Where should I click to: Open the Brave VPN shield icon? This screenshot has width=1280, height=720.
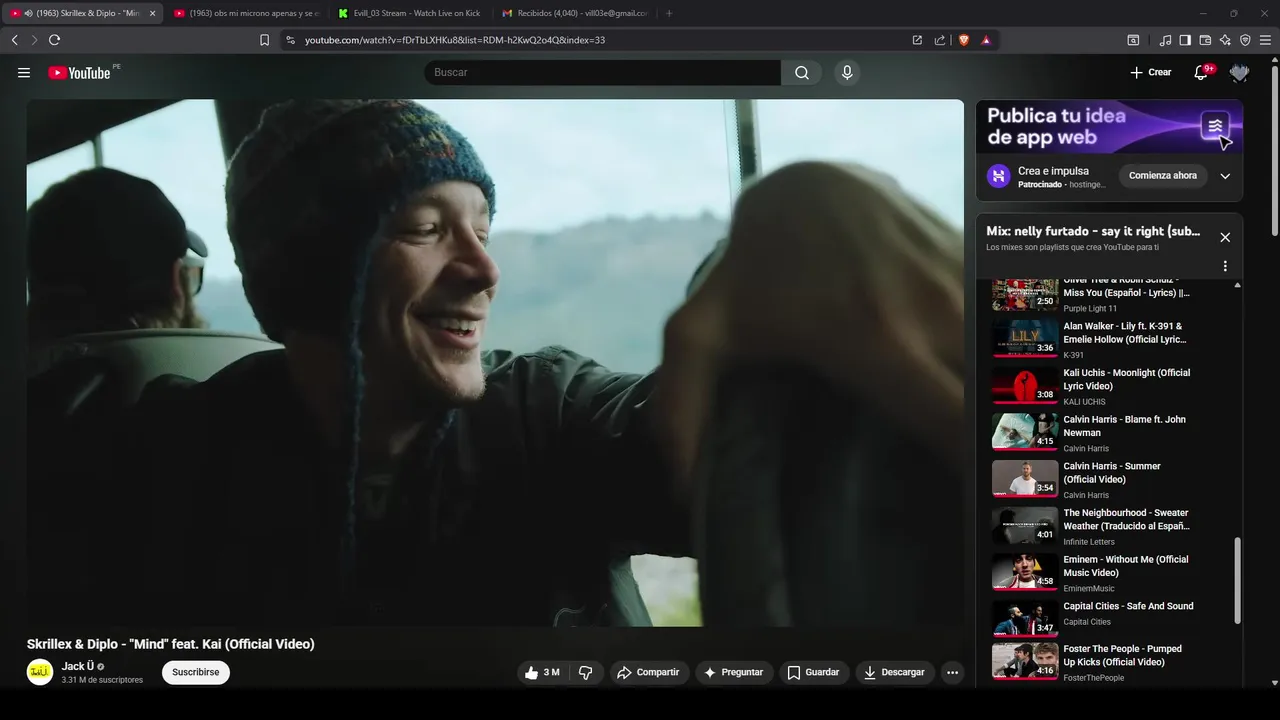(1245, 40)
